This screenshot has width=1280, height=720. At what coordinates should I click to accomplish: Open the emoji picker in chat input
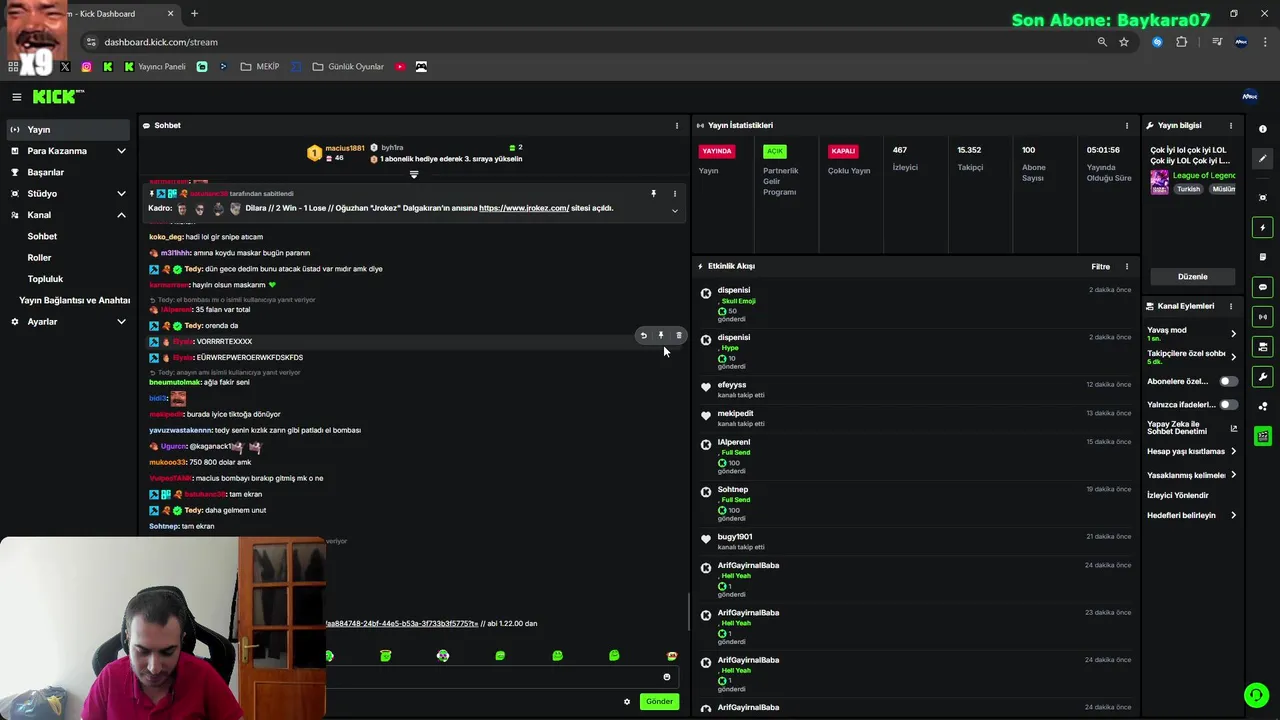[667, 677]
